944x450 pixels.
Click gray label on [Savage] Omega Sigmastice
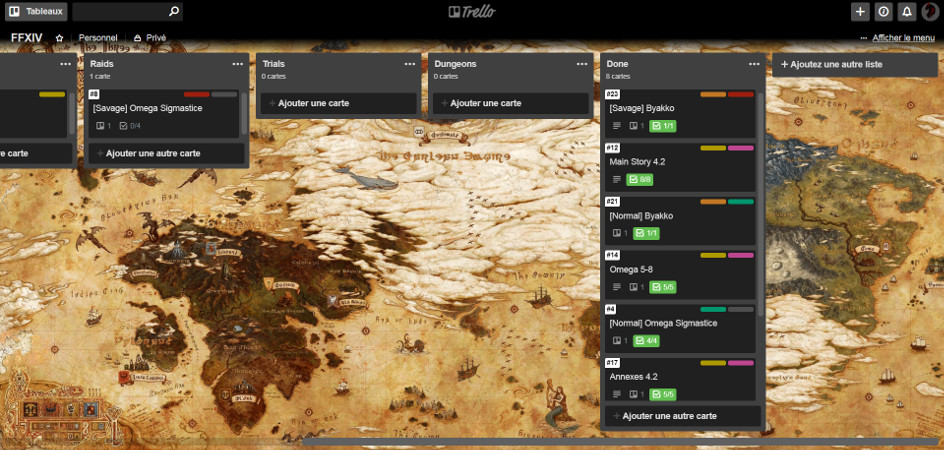pos(225,95)
